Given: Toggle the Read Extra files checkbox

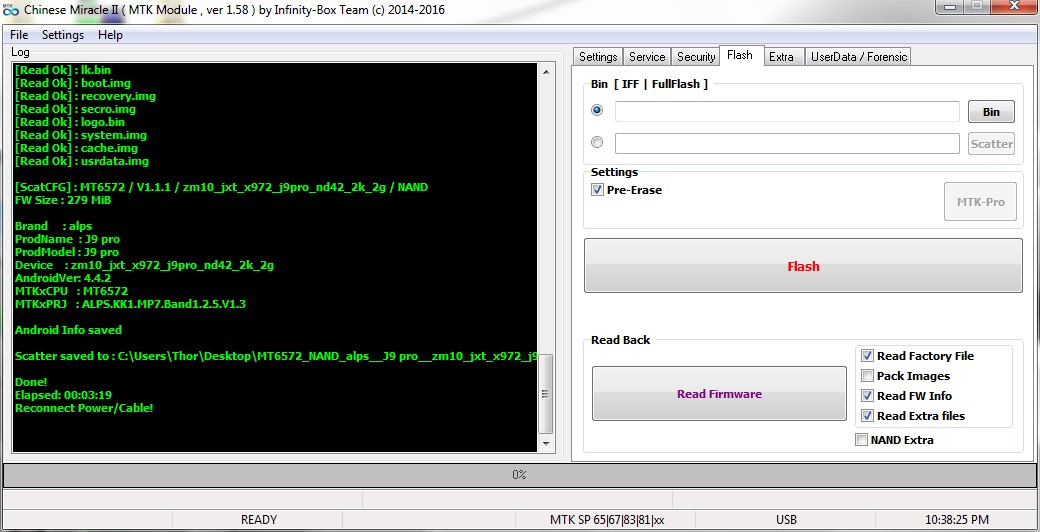Looking at the screenshot, I should (867, 415).
